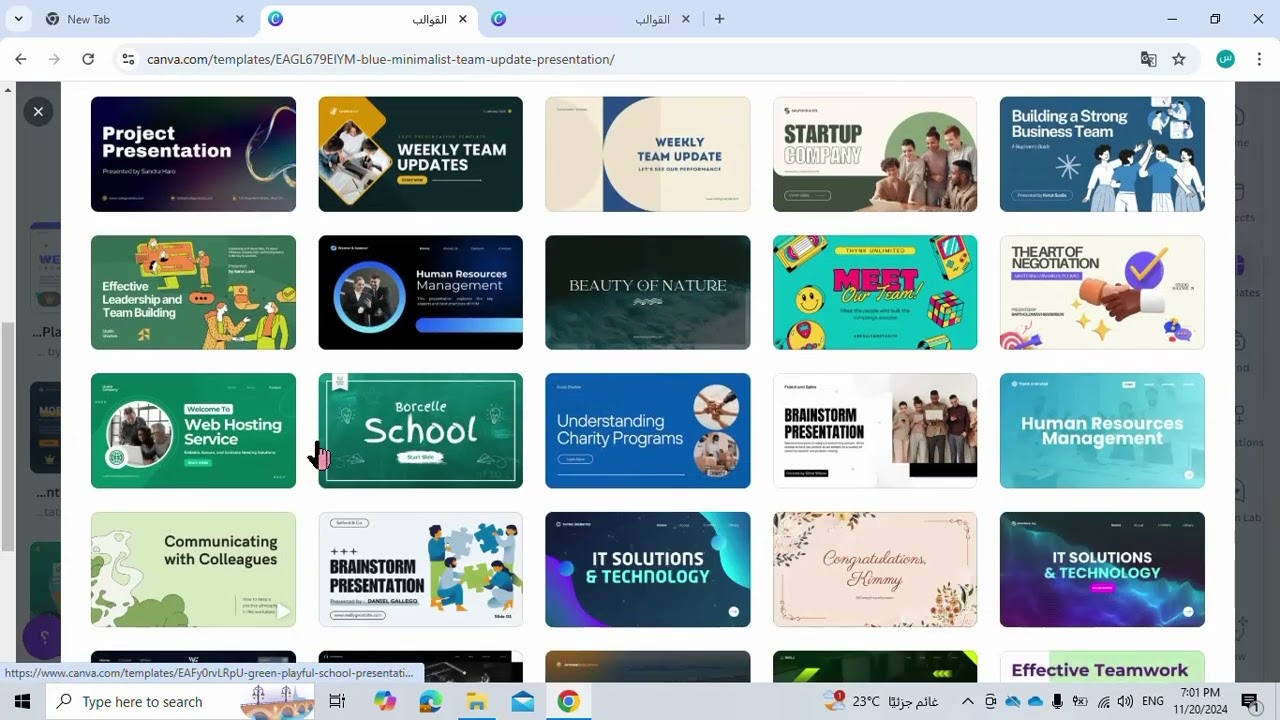Open the Mail app from taskbar

(x=522, y=702)
